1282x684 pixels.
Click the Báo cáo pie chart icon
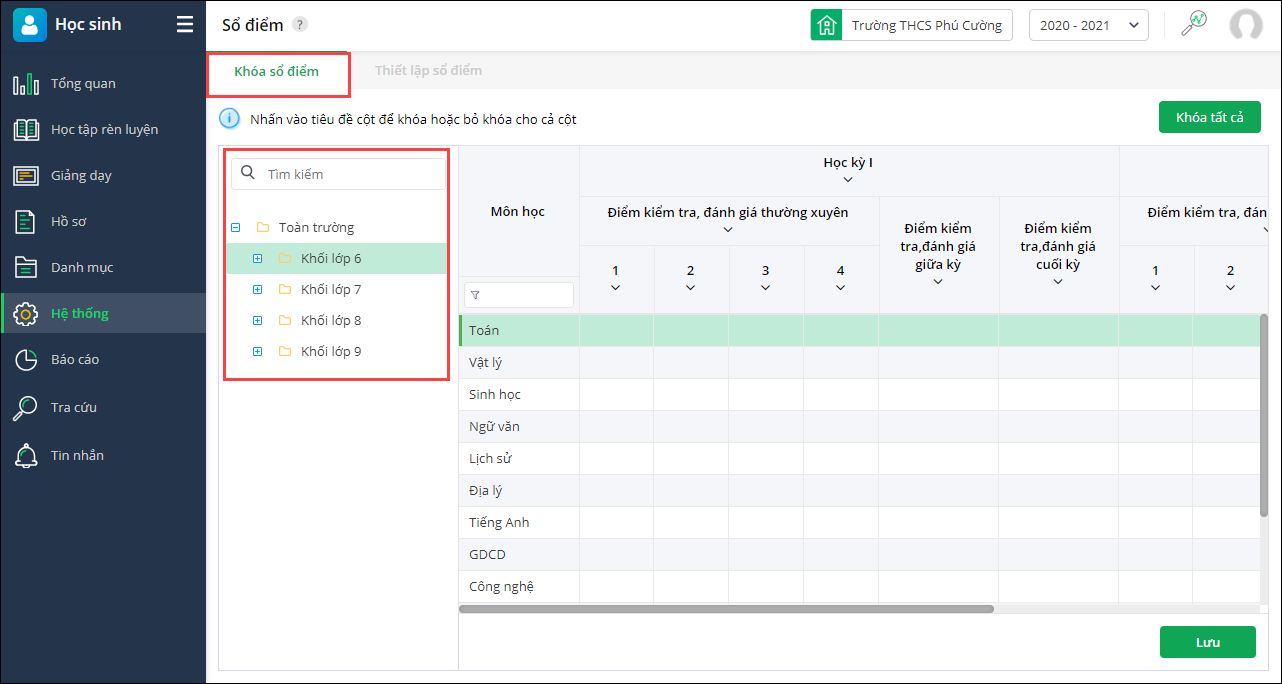[x=26, y=360]
